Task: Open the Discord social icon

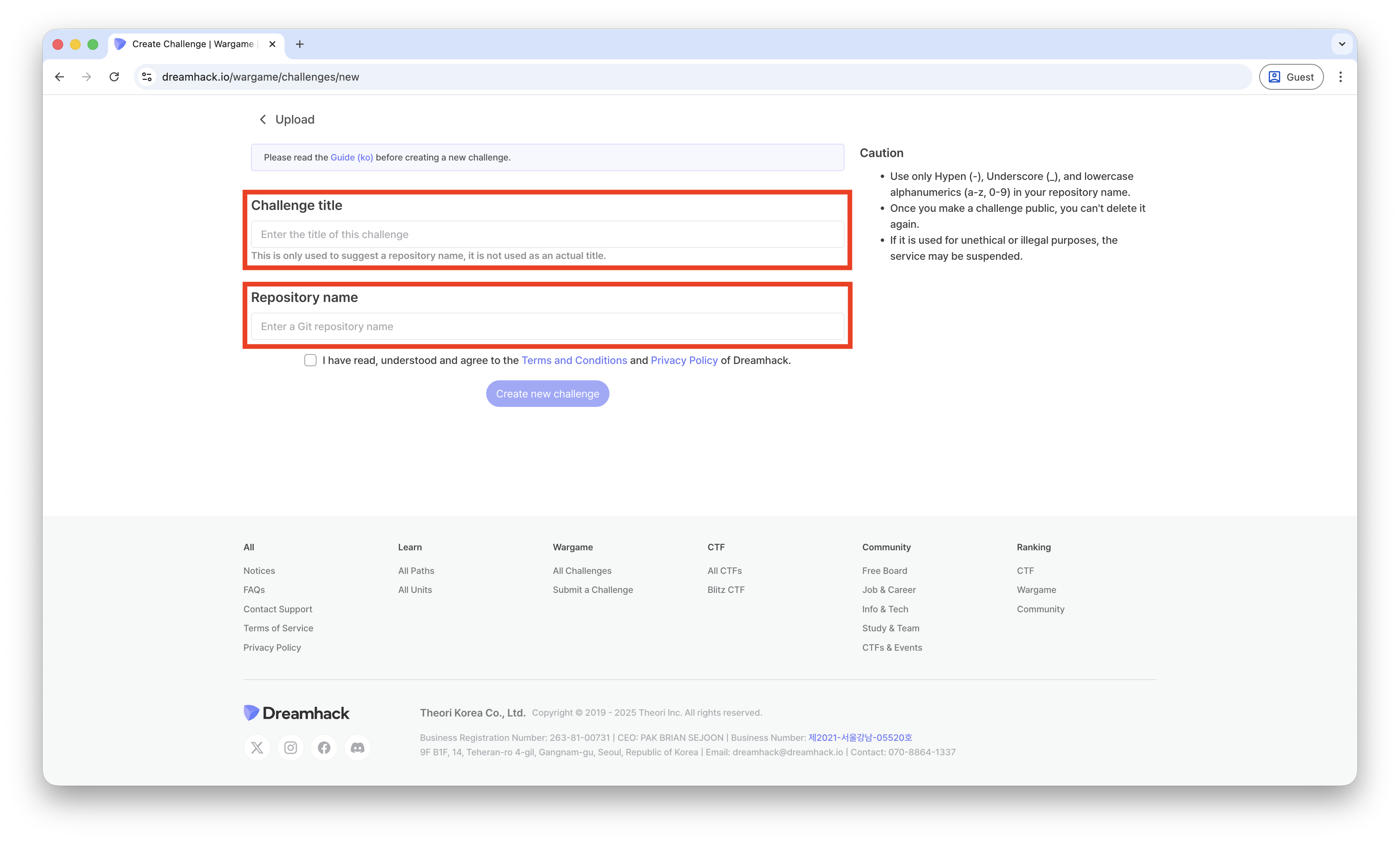Action: (x=358, y=747)
